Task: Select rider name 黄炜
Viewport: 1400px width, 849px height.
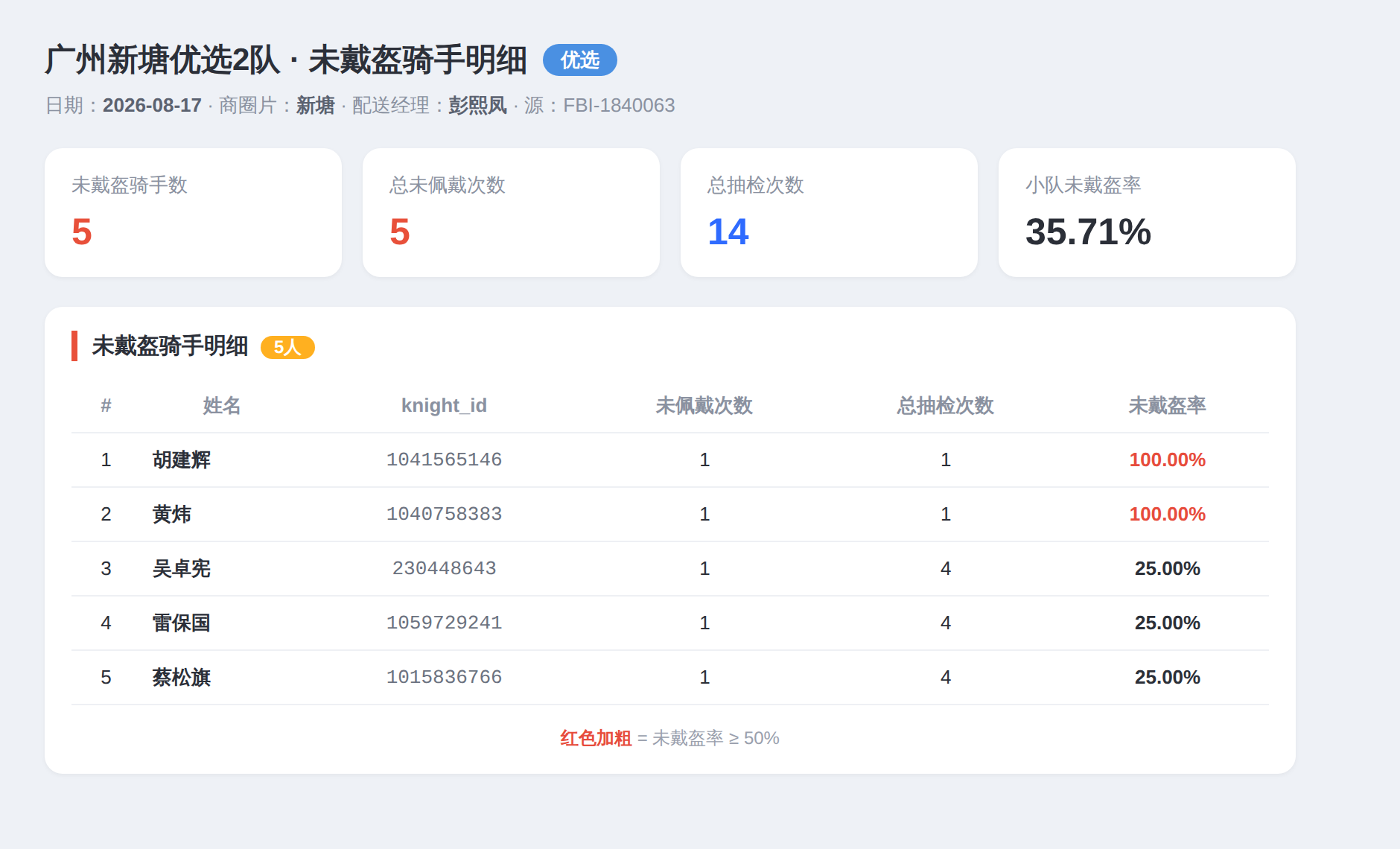Action: pyautogui.click(x=172, y=515)
